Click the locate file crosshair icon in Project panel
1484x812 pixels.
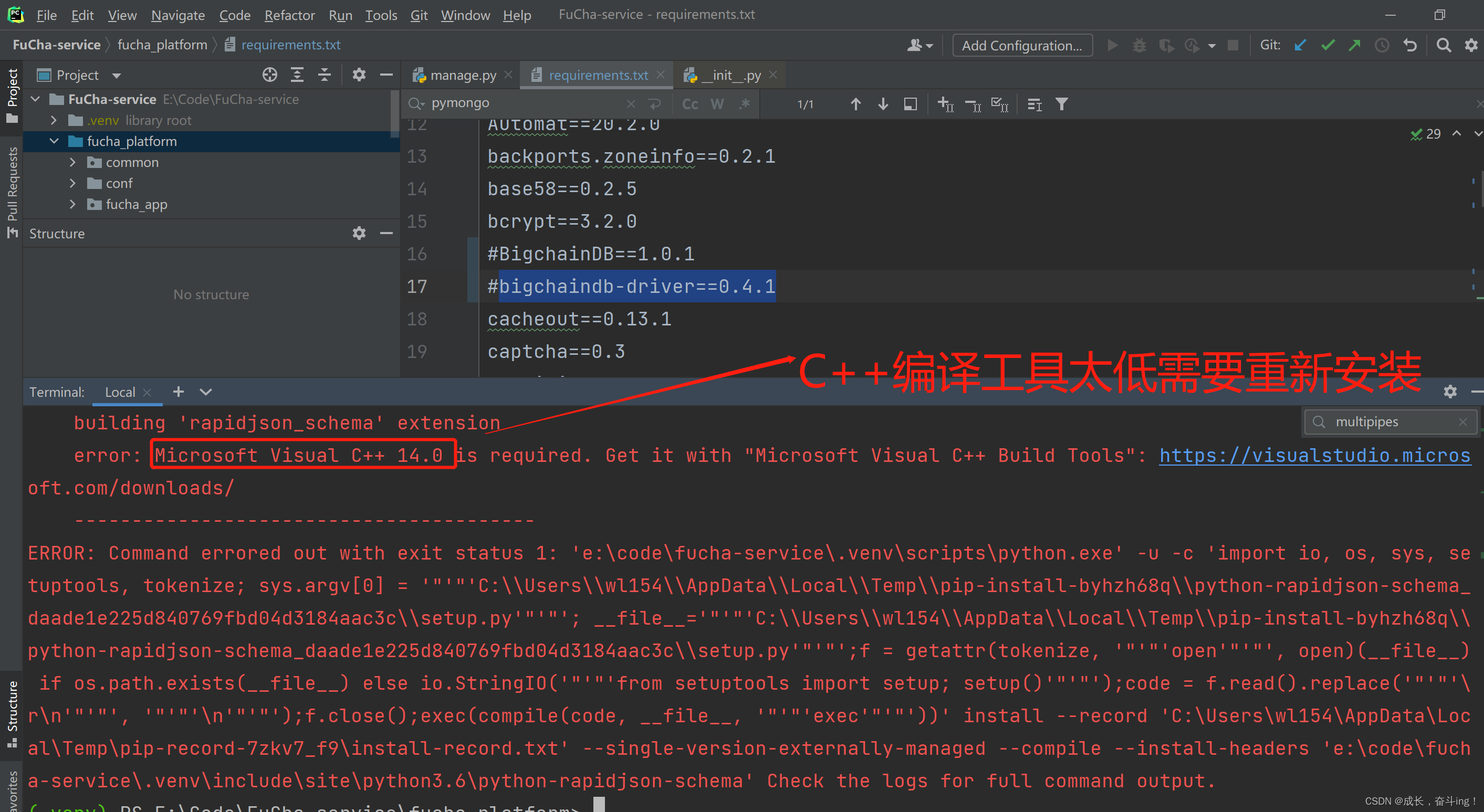(269, 75)
